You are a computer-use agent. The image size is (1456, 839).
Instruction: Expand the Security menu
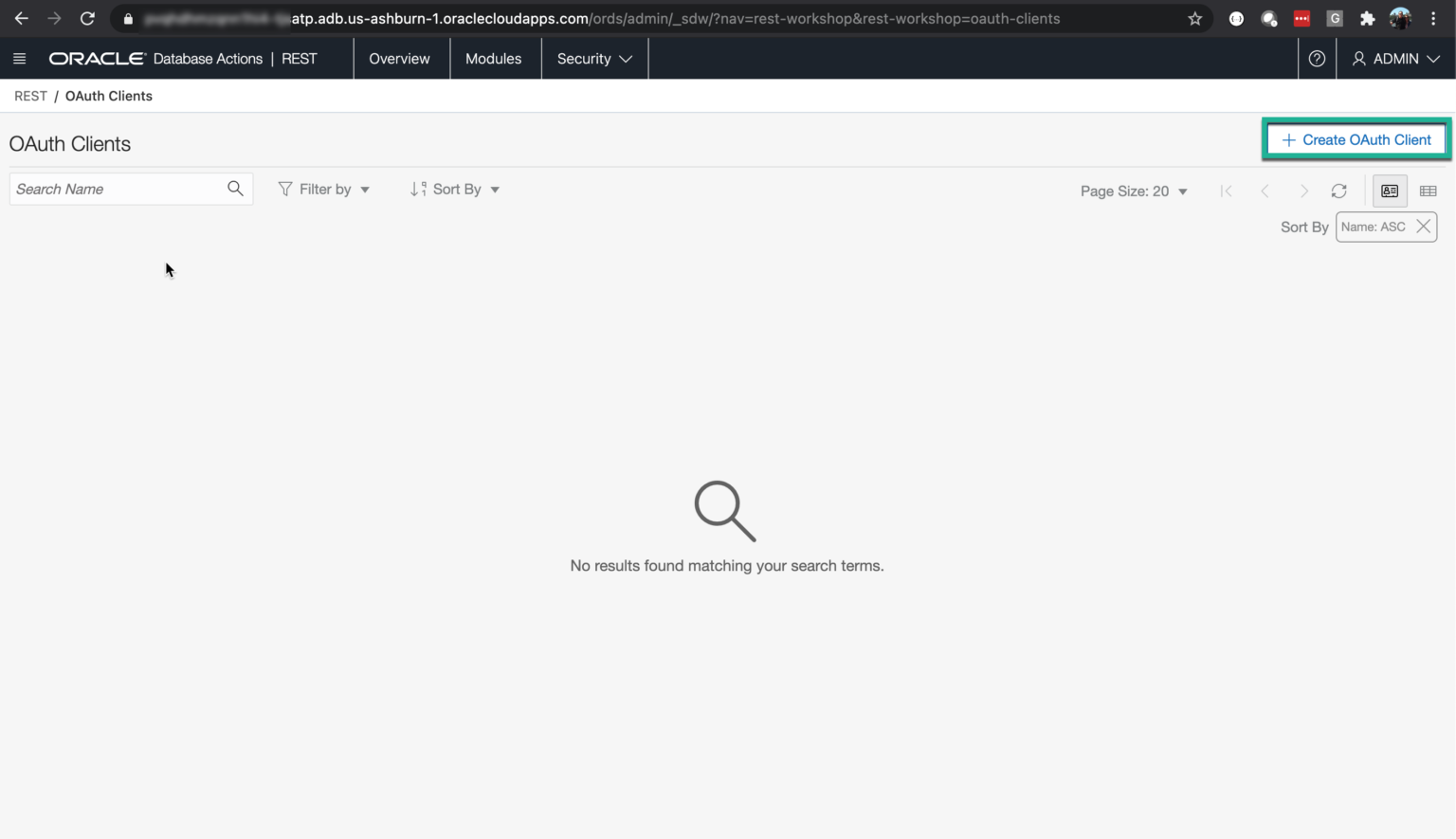pyautogui.click(x=594, y=59)
